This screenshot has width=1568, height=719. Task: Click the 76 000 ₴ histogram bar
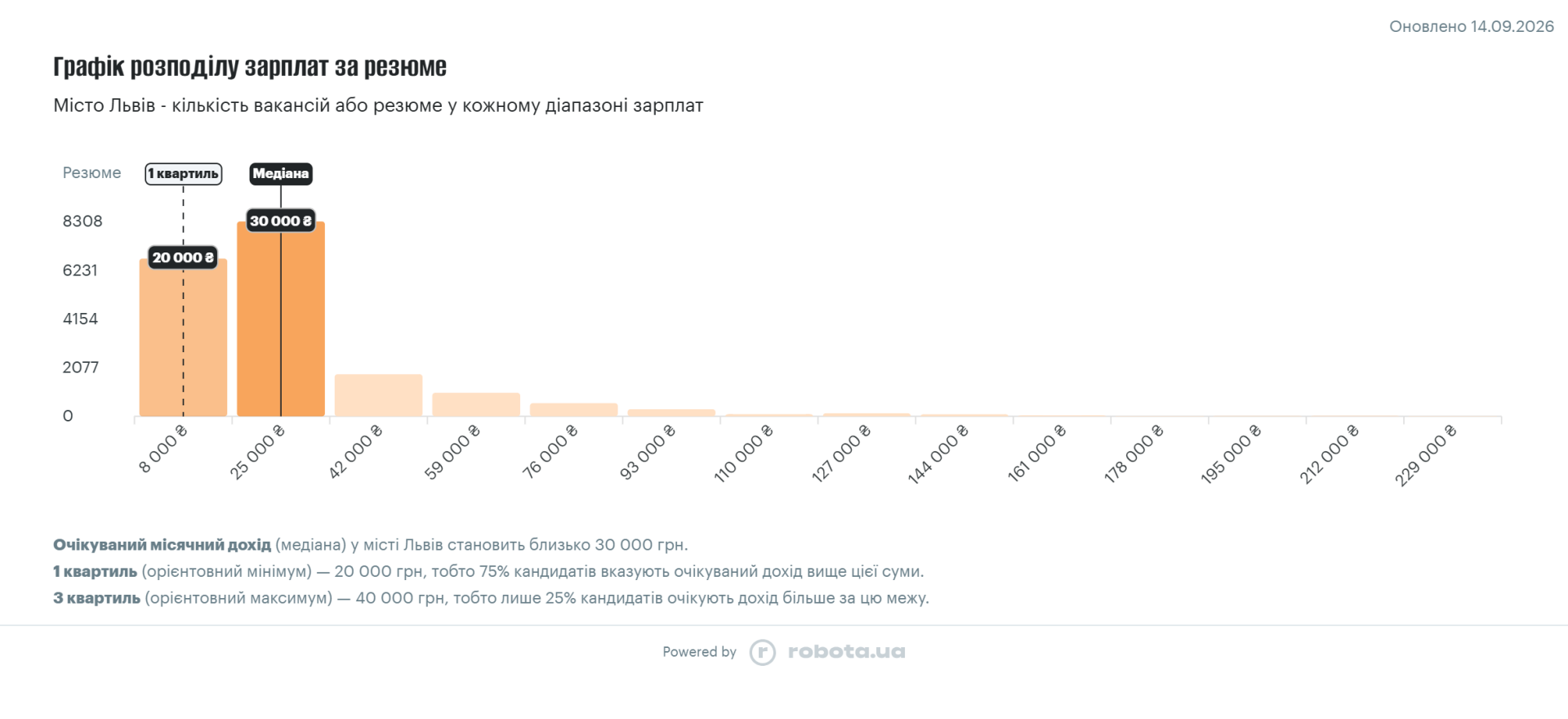click(x=573, y=409)
